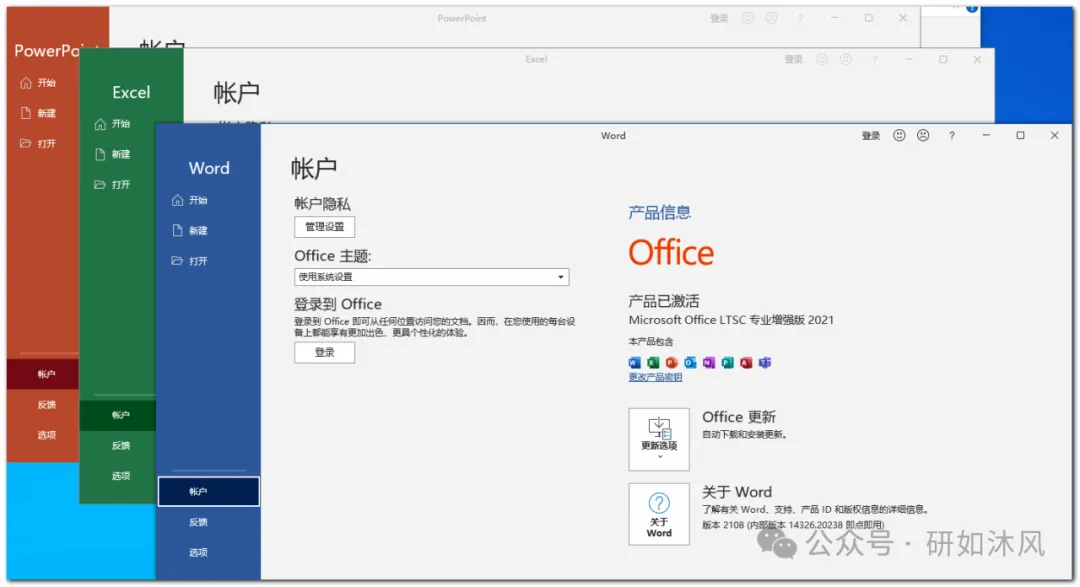Click the Excel app icon under 本产品包含

click(x=653, y=362)
